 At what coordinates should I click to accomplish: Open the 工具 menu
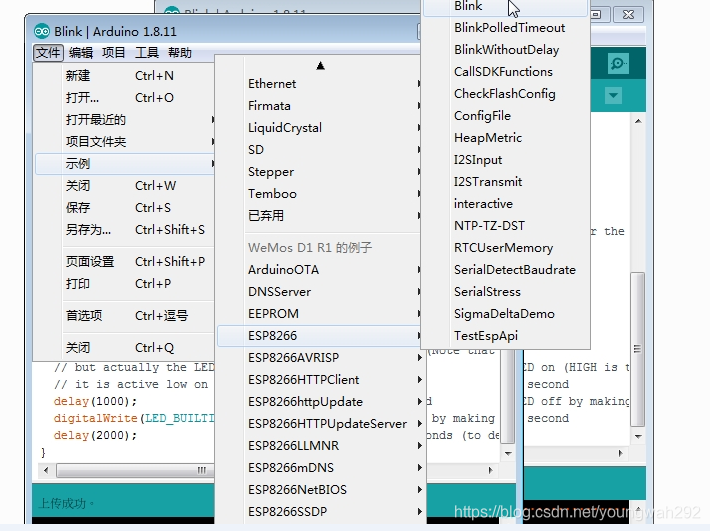[147, 53]
